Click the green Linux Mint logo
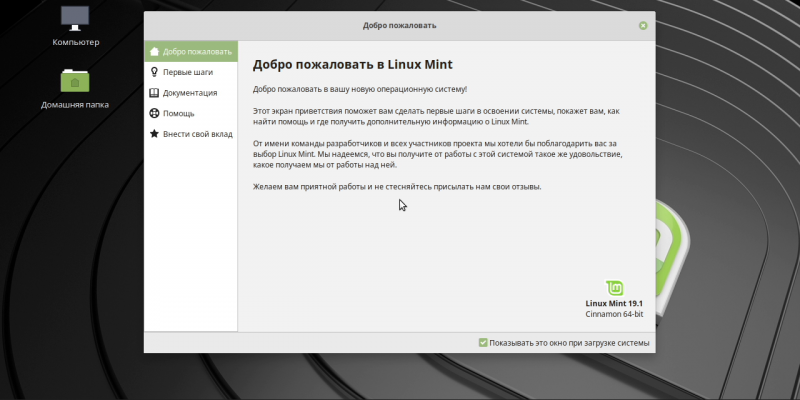This screenshot has height=400, width=800. (619, 286)
